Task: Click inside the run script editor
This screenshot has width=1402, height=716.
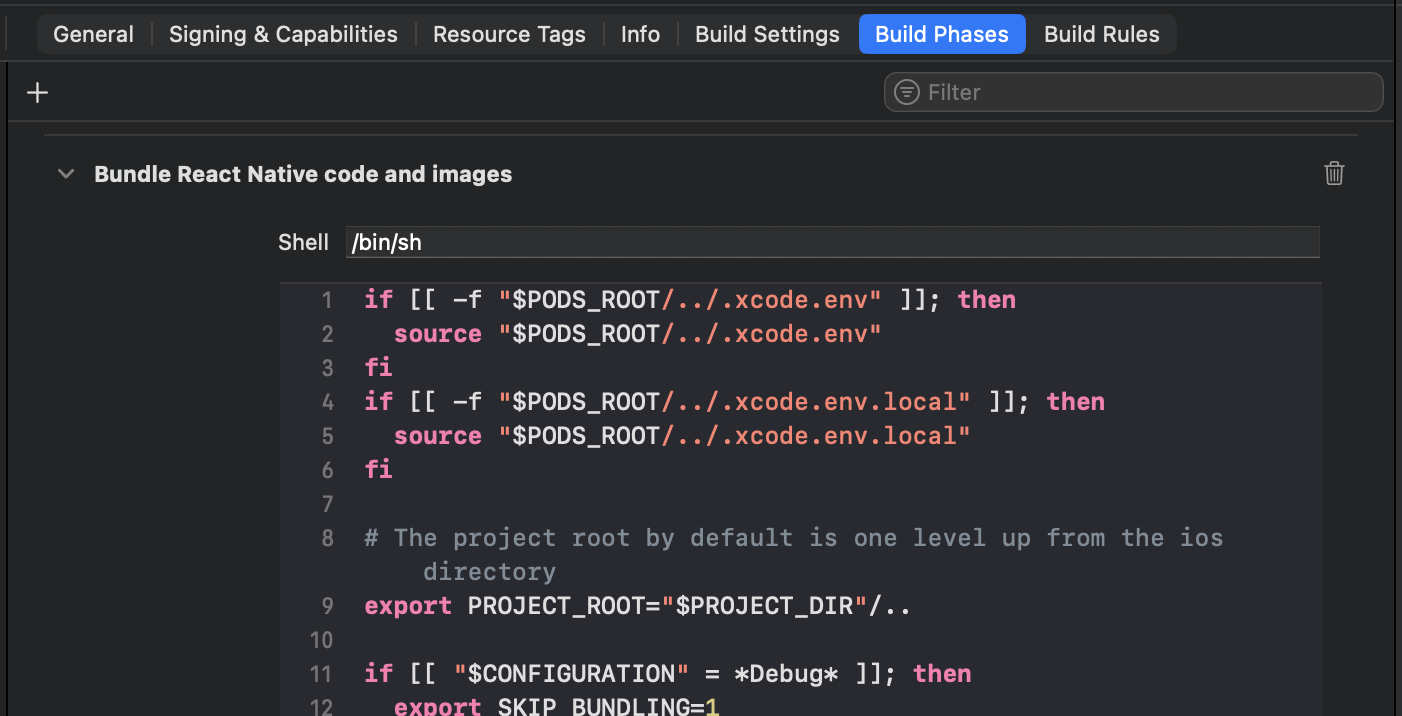Action: (800, 500)
